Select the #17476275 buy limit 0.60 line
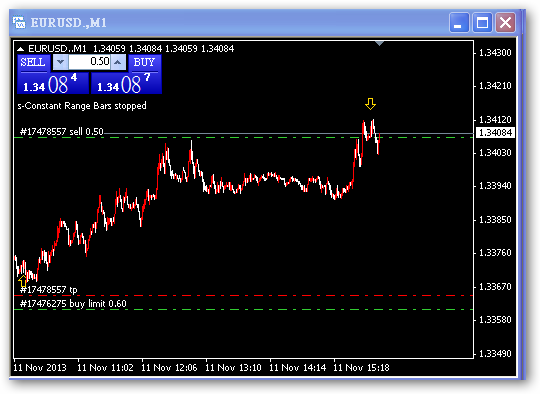 tap(244, 309)
